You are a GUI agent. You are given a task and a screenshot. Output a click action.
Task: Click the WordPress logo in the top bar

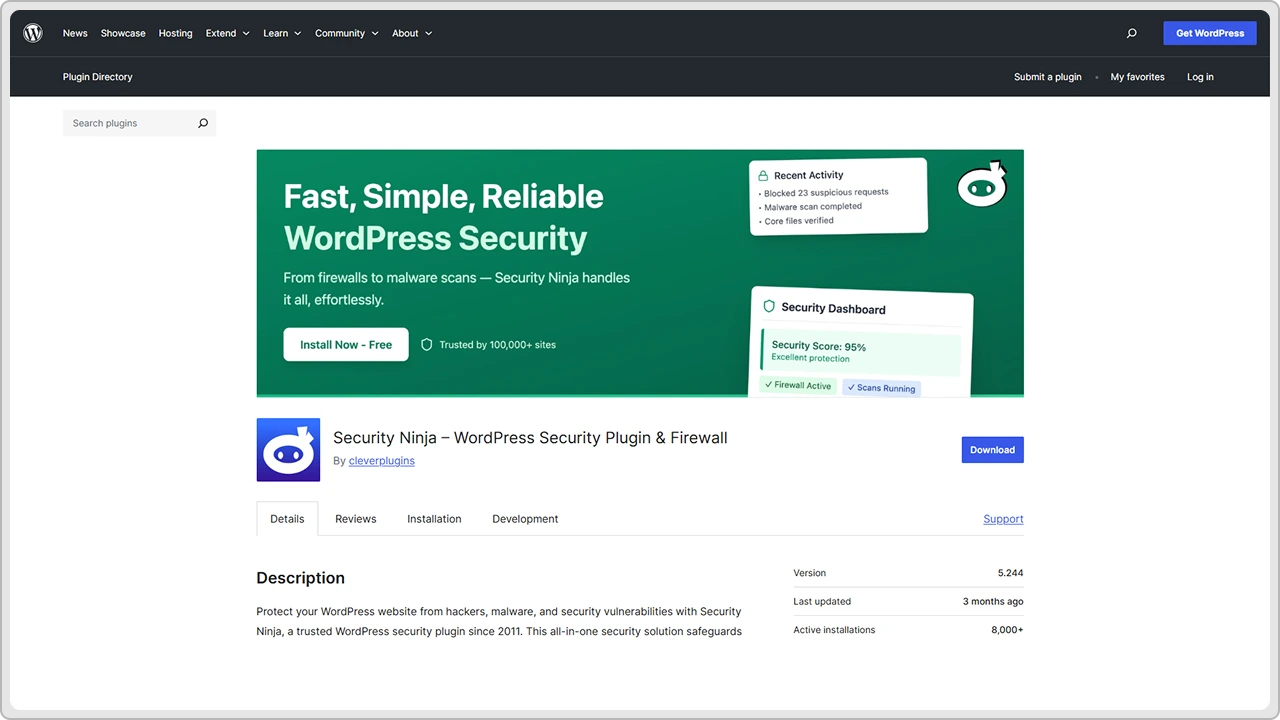tap(32, 32)
